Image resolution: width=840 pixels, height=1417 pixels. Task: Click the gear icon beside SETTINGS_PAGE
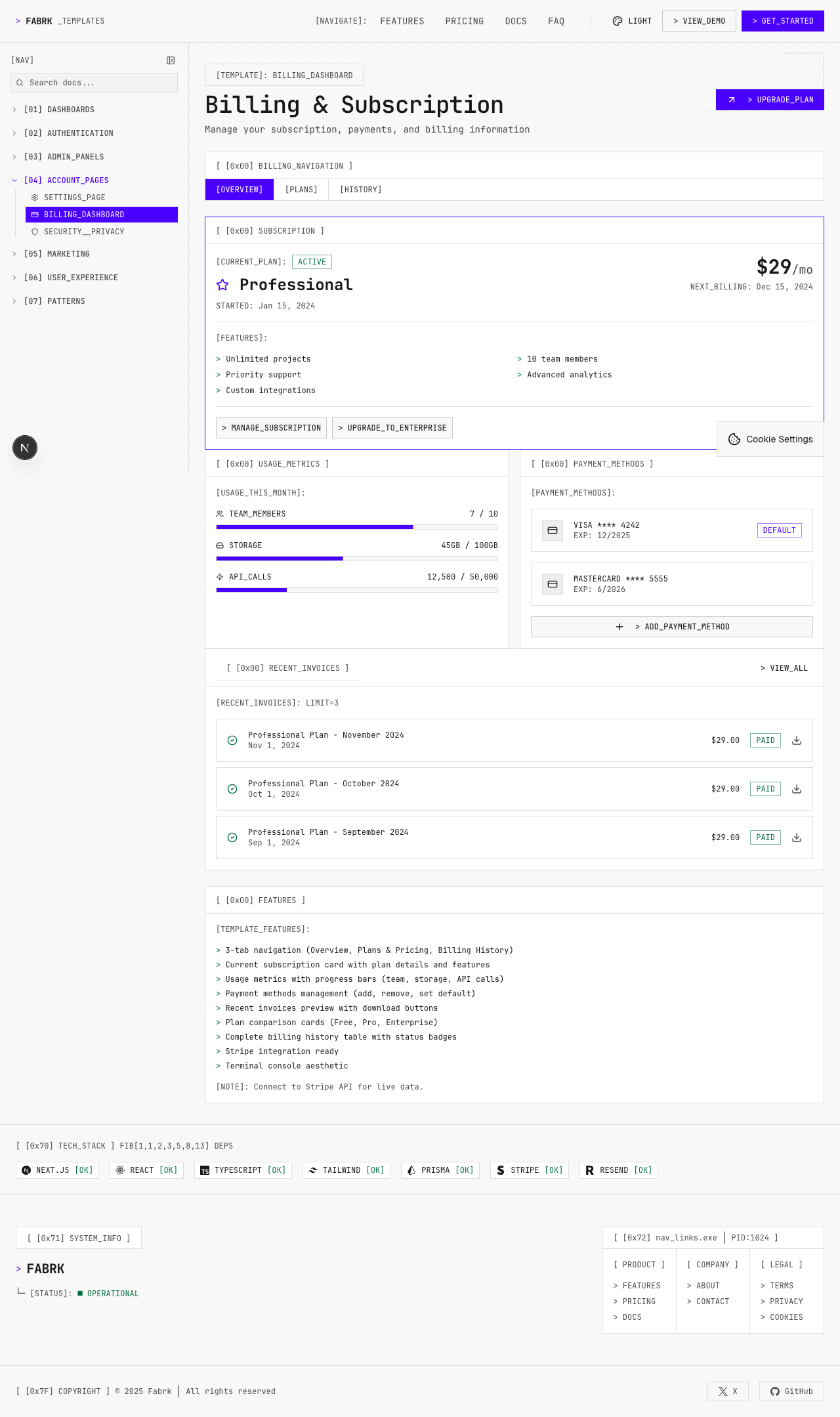[x=35, y=198]
